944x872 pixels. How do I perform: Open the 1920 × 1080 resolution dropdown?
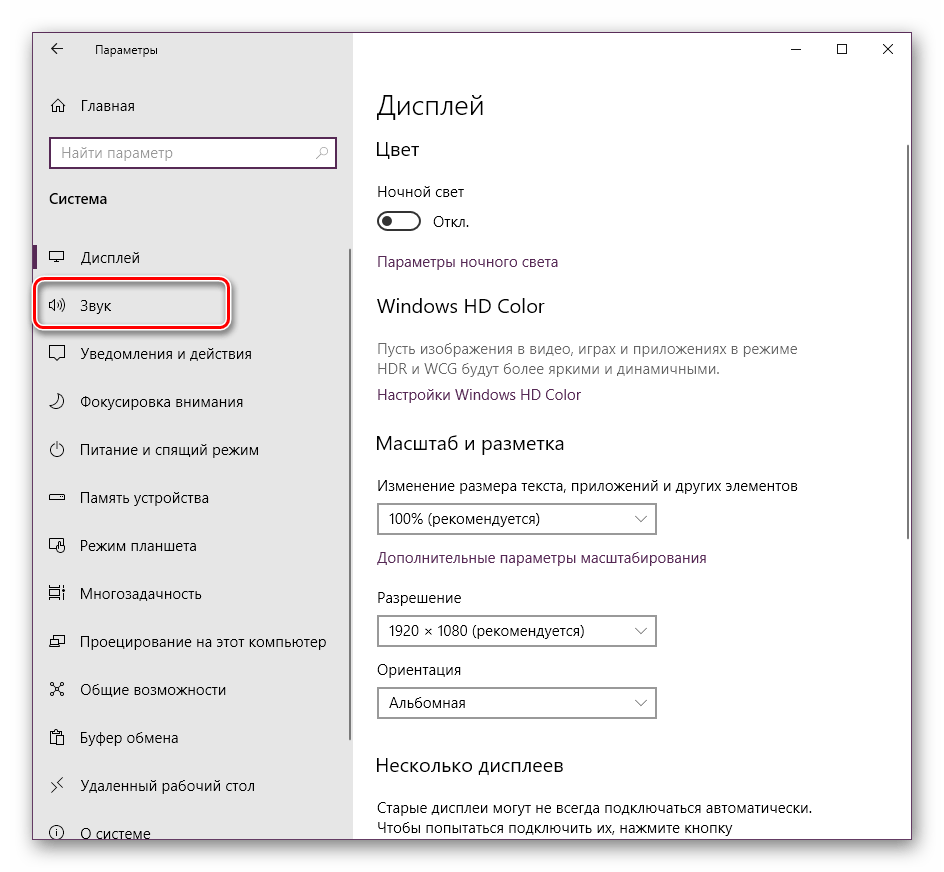click(x=516, y=631)
